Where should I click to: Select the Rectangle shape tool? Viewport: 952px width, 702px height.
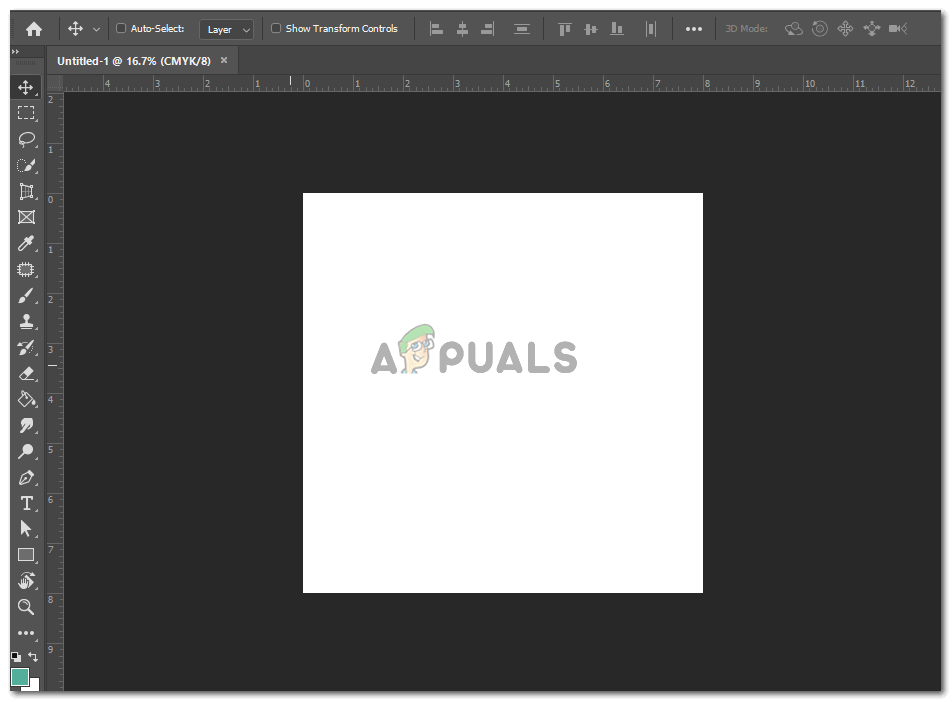coord(26,555)
